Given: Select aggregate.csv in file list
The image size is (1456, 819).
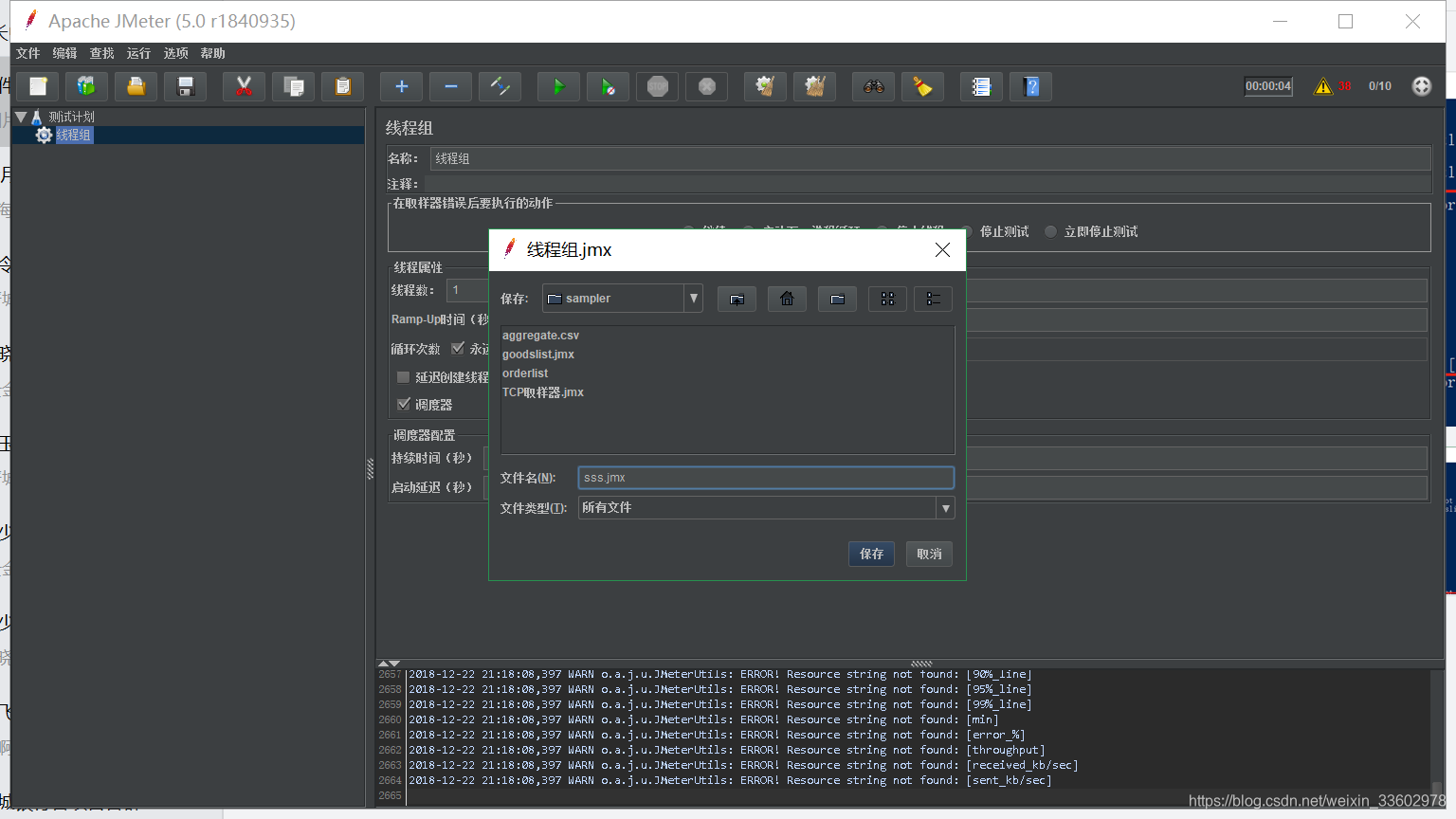Looking at the screenshot, I should coord(540,336).
